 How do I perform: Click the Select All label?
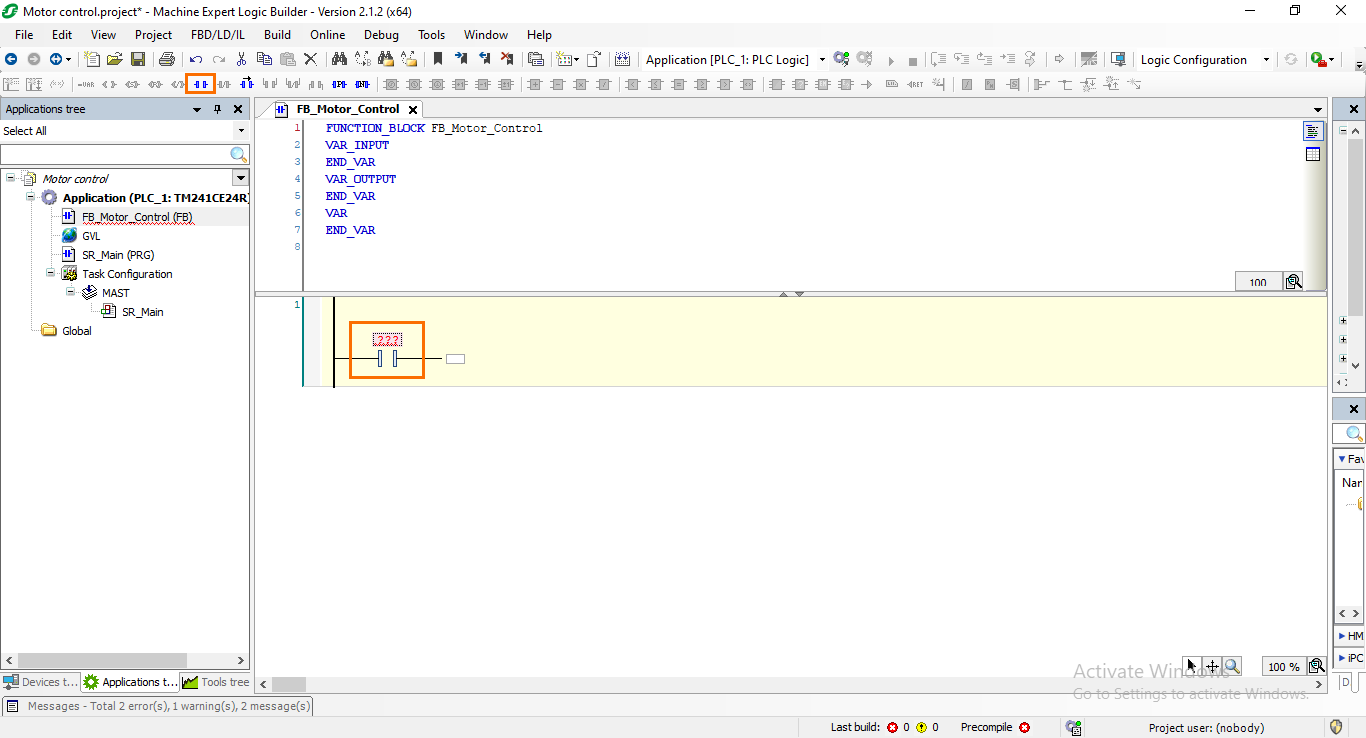(x=25, y=130)
